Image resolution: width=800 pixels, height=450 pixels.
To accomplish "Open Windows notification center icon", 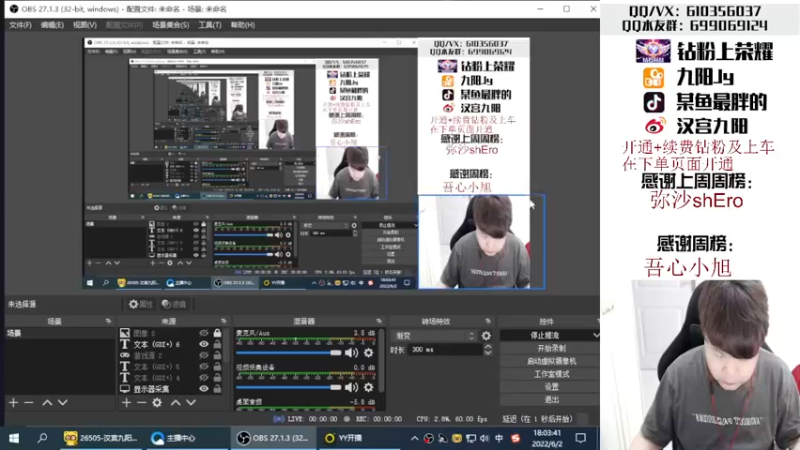I will [581, 438].
